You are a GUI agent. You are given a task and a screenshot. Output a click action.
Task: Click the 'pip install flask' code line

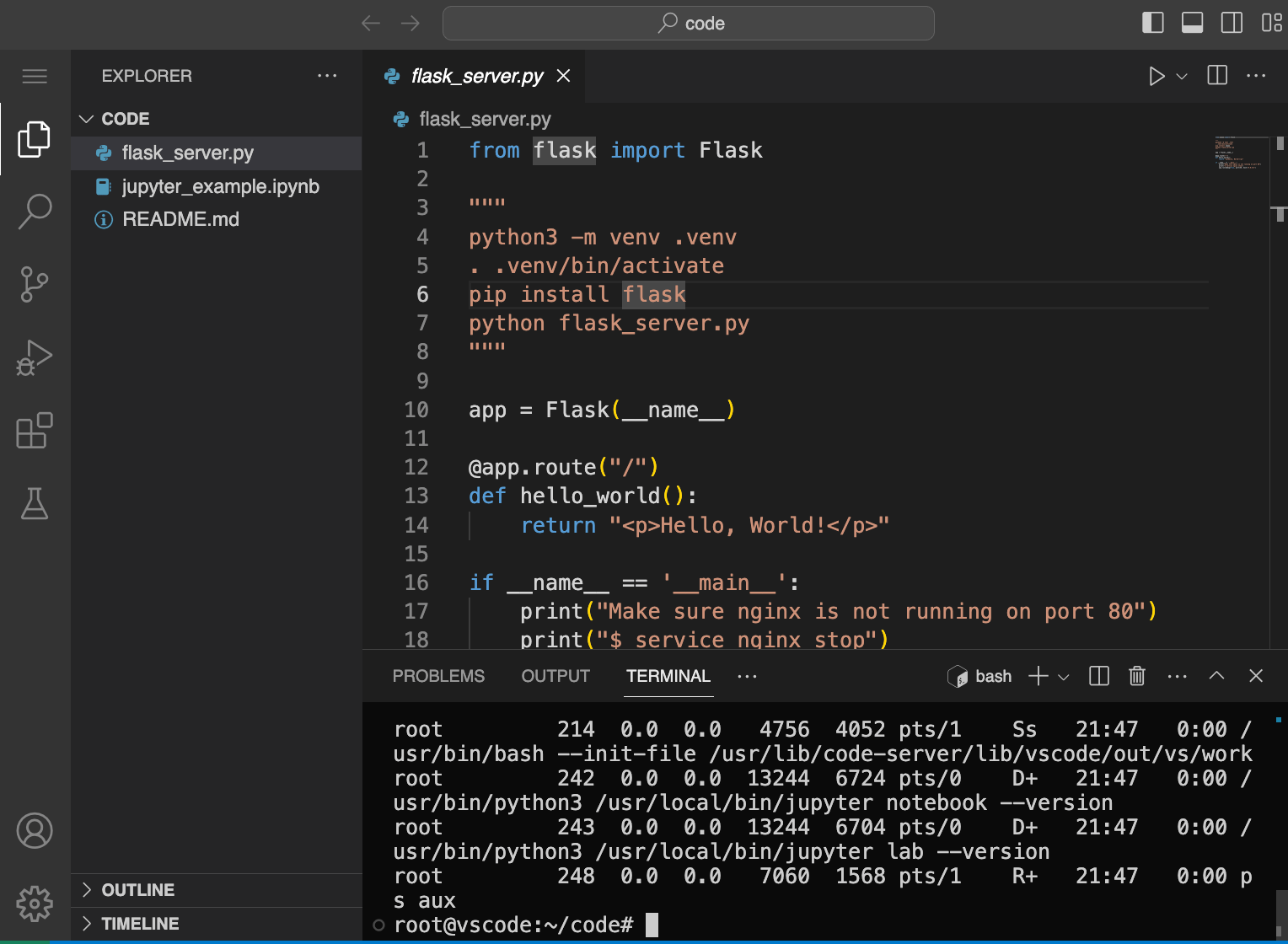[577, 294]
